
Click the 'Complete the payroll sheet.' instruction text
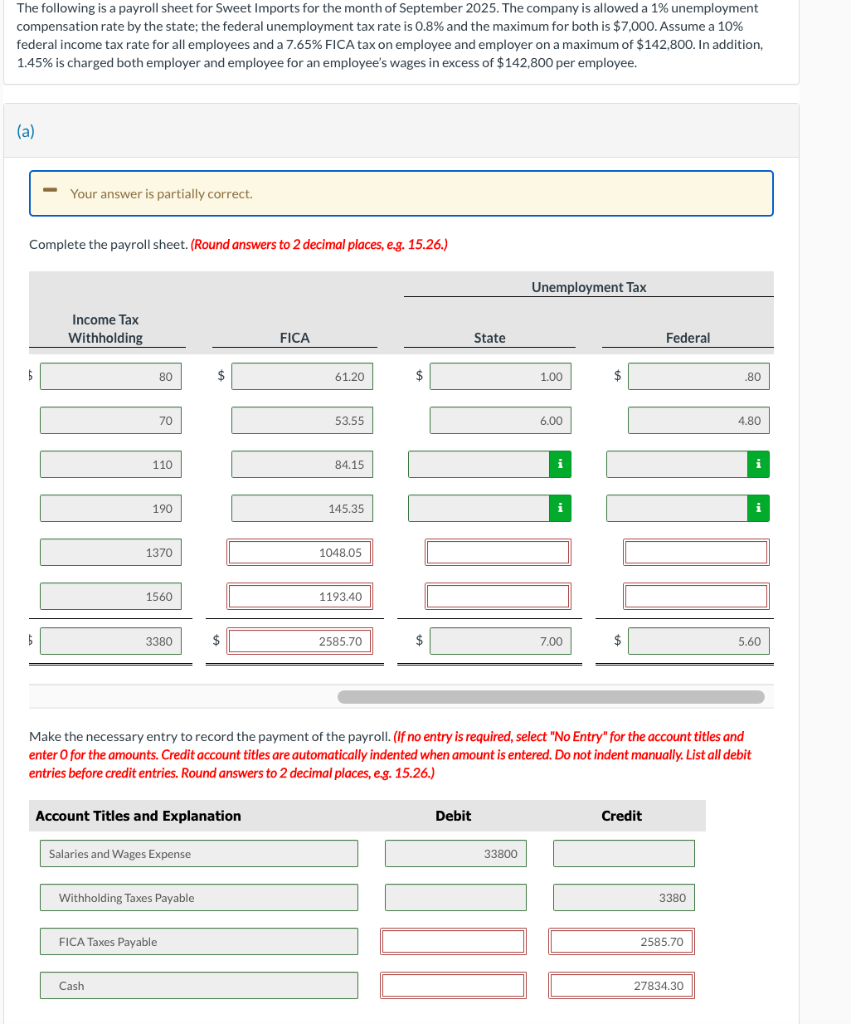pyautogui.click(x=108, y=244)
